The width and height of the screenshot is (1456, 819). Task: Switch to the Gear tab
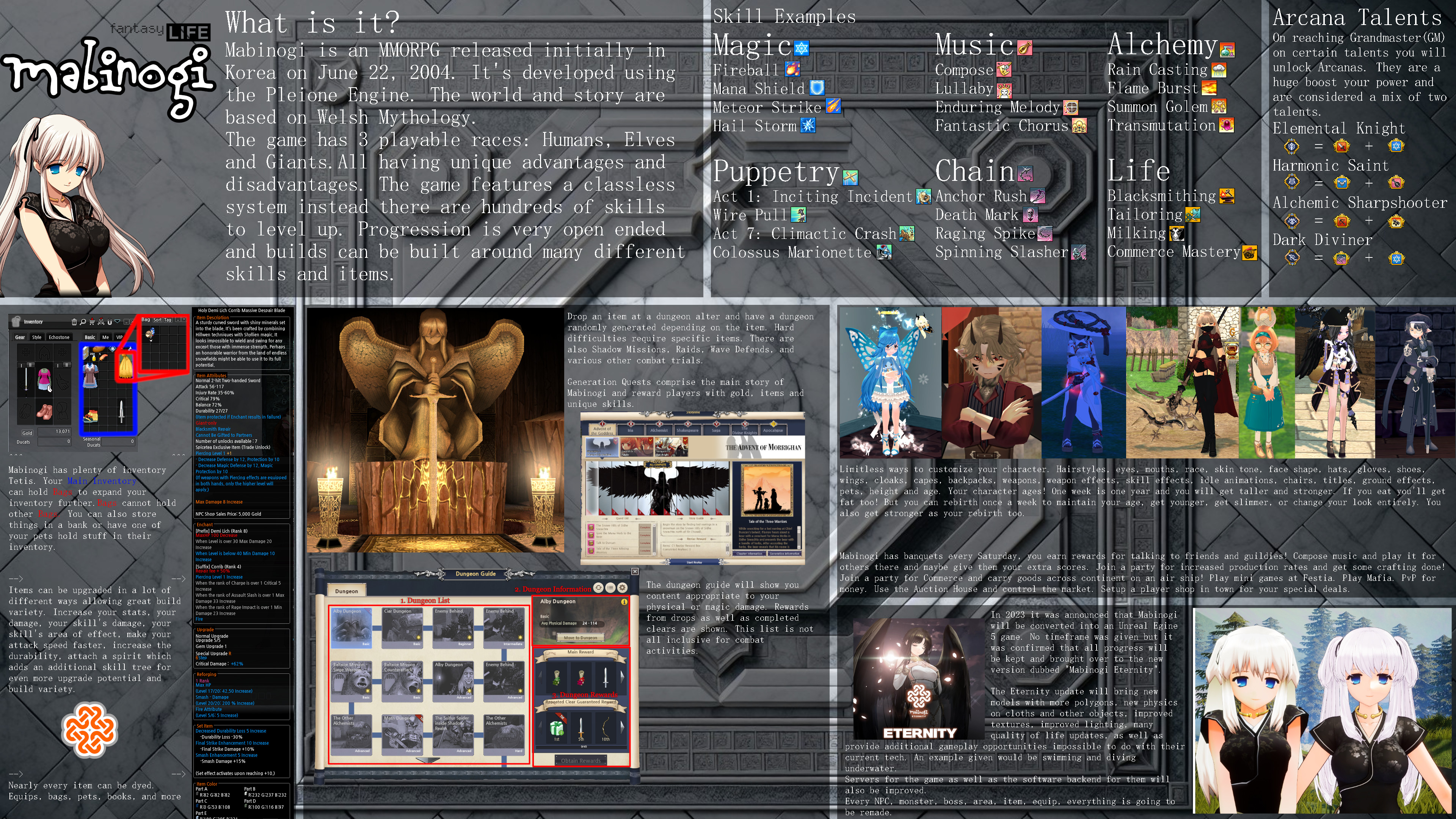(20, 337)
